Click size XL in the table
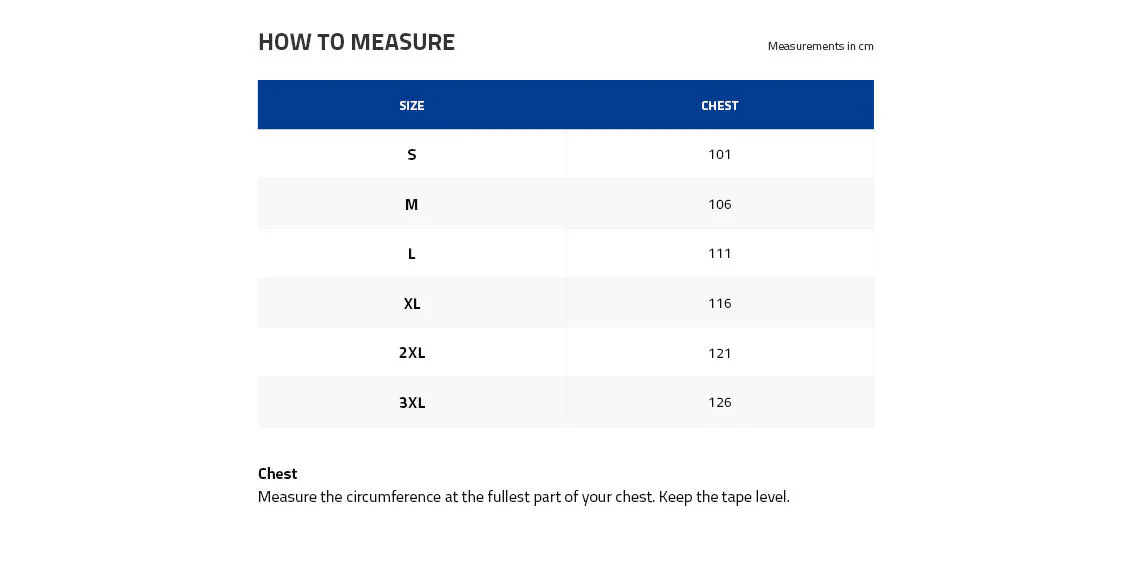 point(412,303)
